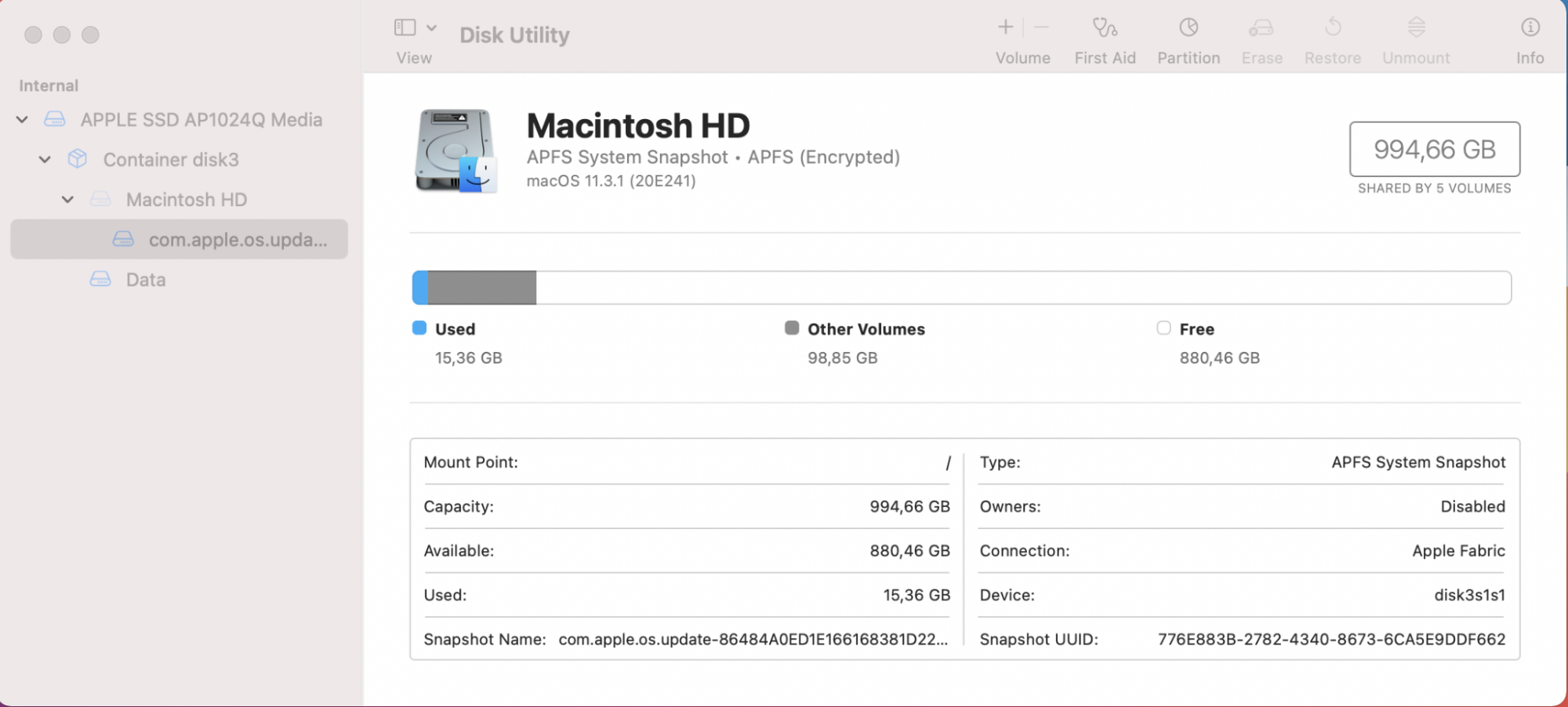1568x707 pixels.
Task: Click the Used value 15,36 GB in table
Action: pyautogui.click(x=916, y=595)
